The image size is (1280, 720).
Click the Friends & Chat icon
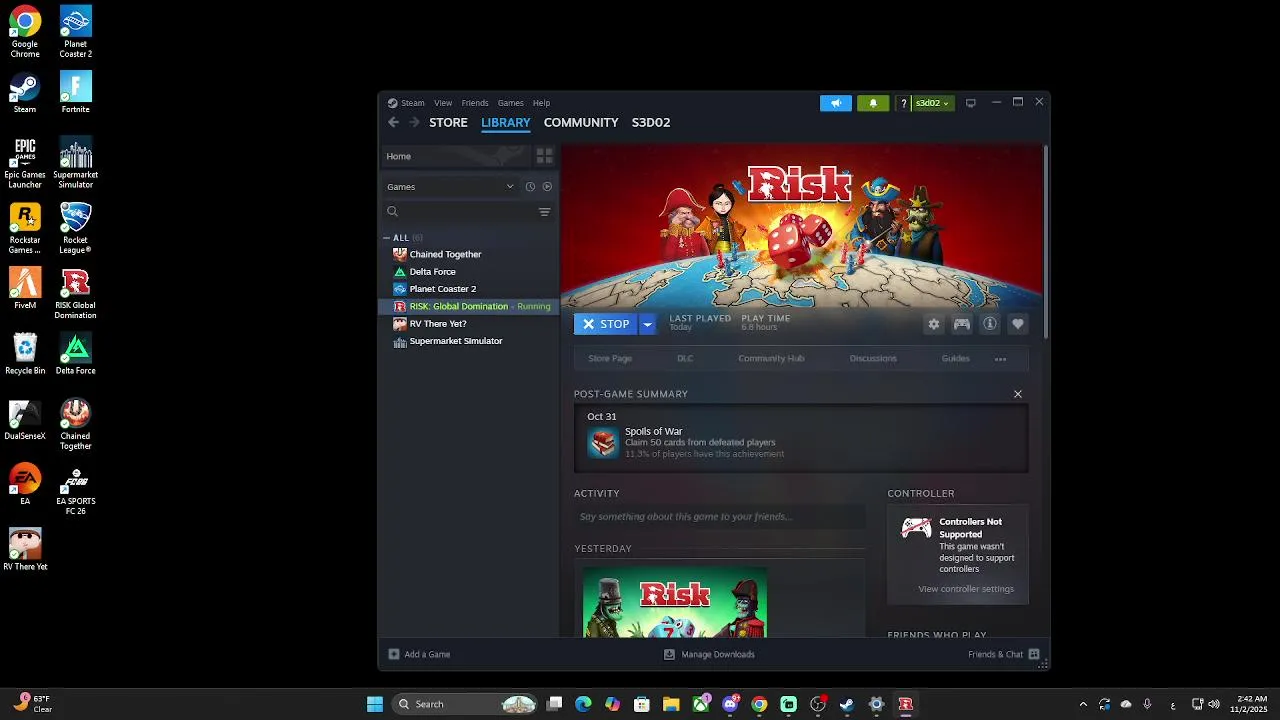tap(1034, 654)
